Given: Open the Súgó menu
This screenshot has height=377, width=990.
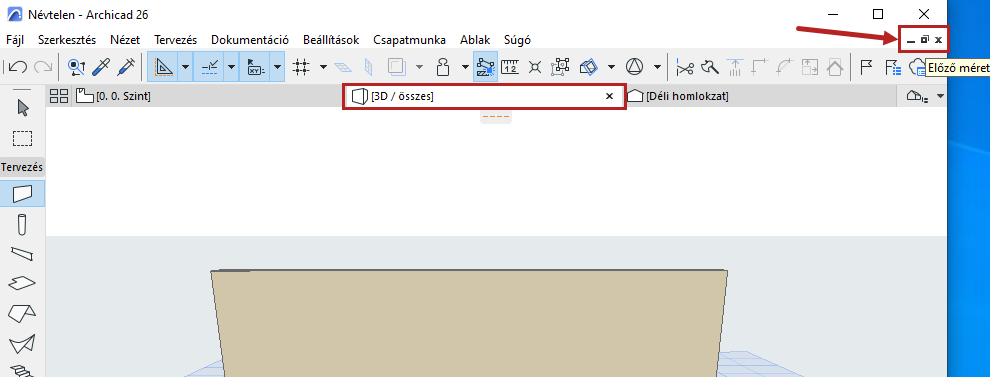Looking at the screenshot, I should pos(516,40).
